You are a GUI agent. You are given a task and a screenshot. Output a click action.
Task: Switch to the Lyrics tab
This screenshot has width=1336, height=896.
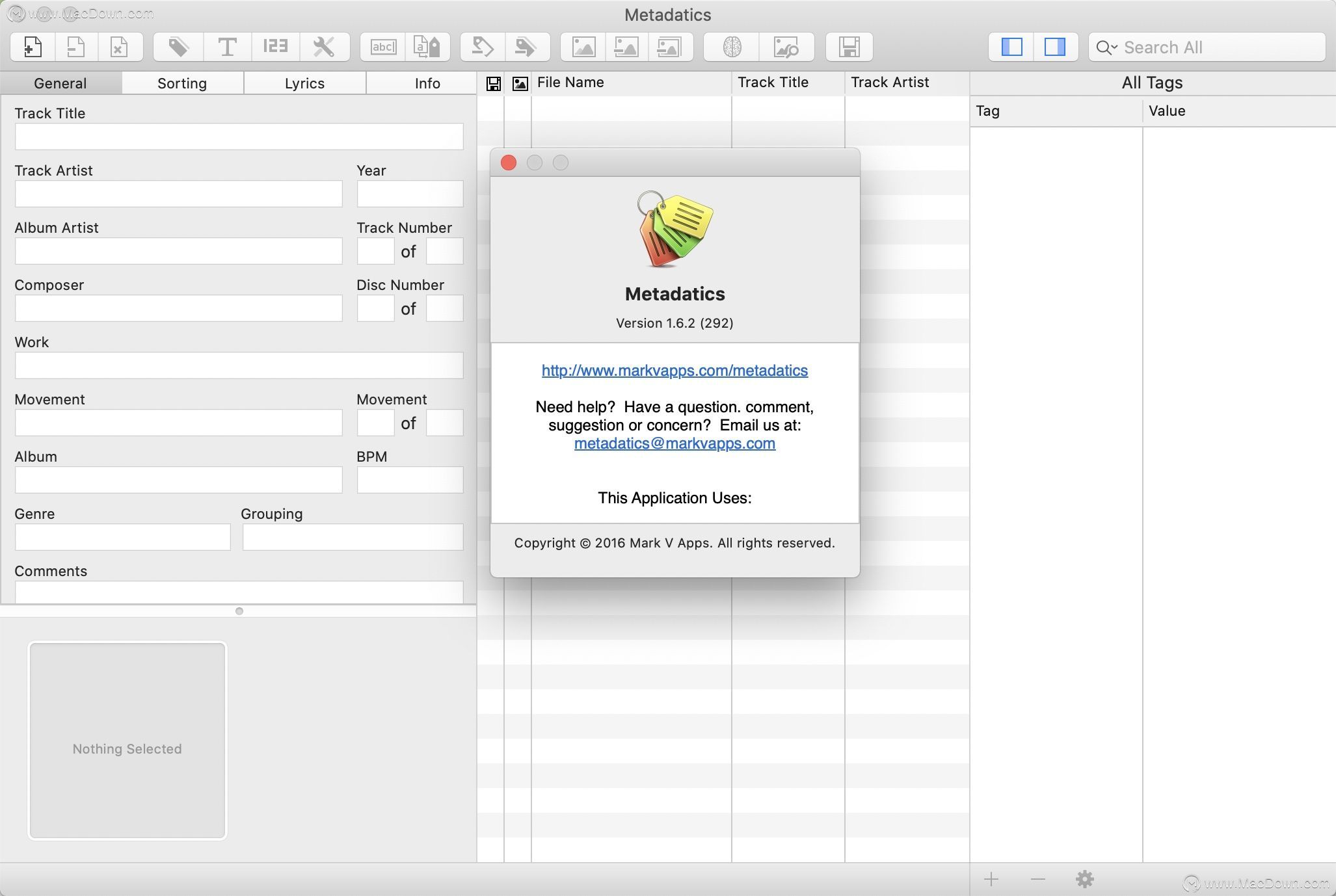click(304, 83)
